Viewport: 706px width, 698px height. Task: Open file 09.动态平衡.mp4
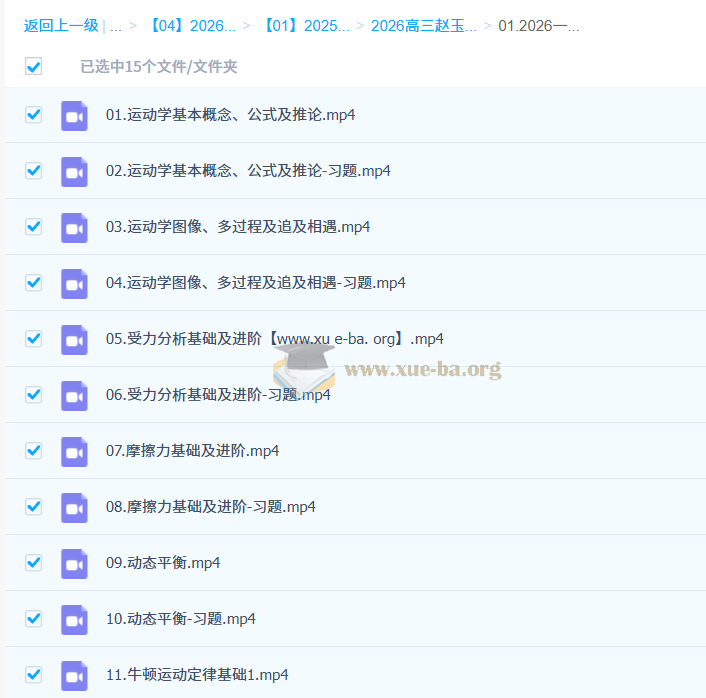(x=163, y=563)
